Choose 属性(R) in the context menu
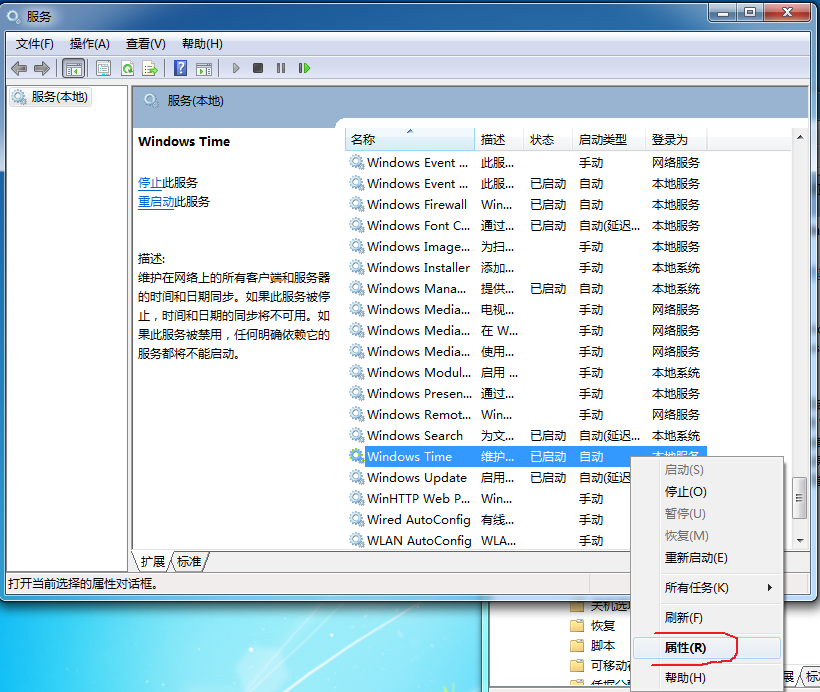Image resolution: width=820 pixels, height=692 pixels. [x=707, y=648]
